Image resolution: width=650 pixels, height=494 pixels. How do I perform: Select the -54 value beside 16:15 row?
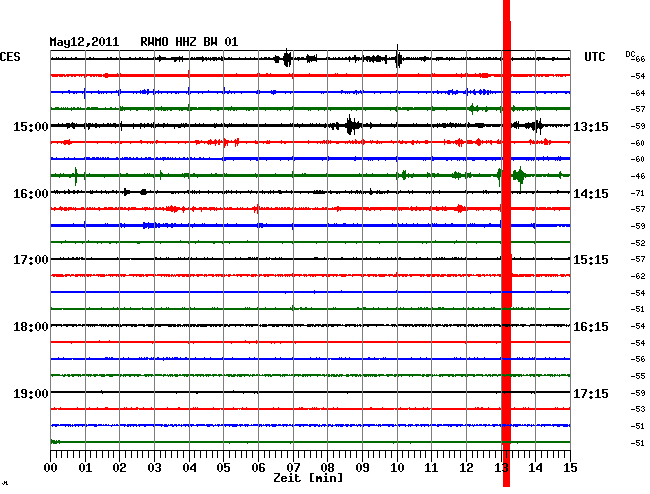pos(638,326)
